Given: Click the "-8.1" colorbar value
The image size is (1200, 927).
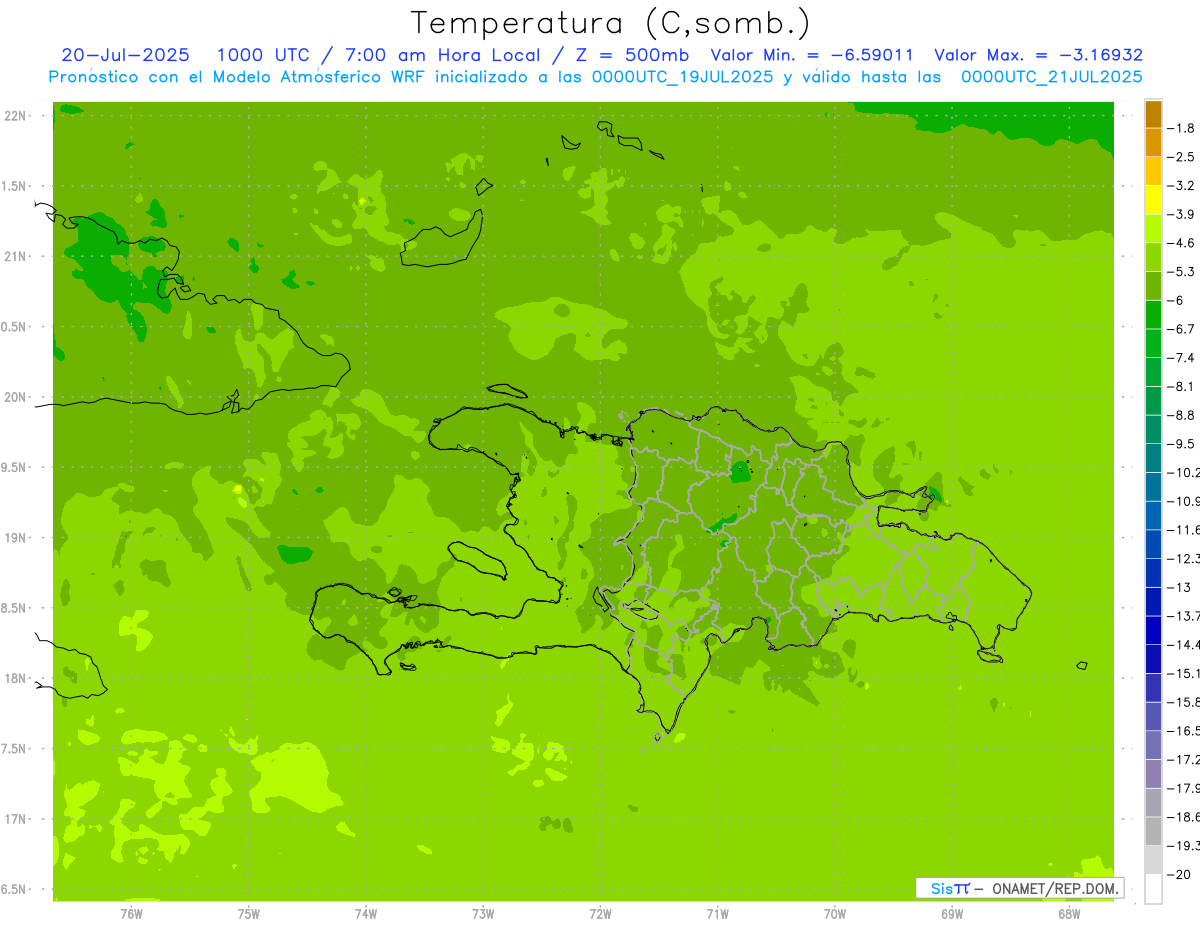Looking at the screenshot, I should coord(1181,386).
